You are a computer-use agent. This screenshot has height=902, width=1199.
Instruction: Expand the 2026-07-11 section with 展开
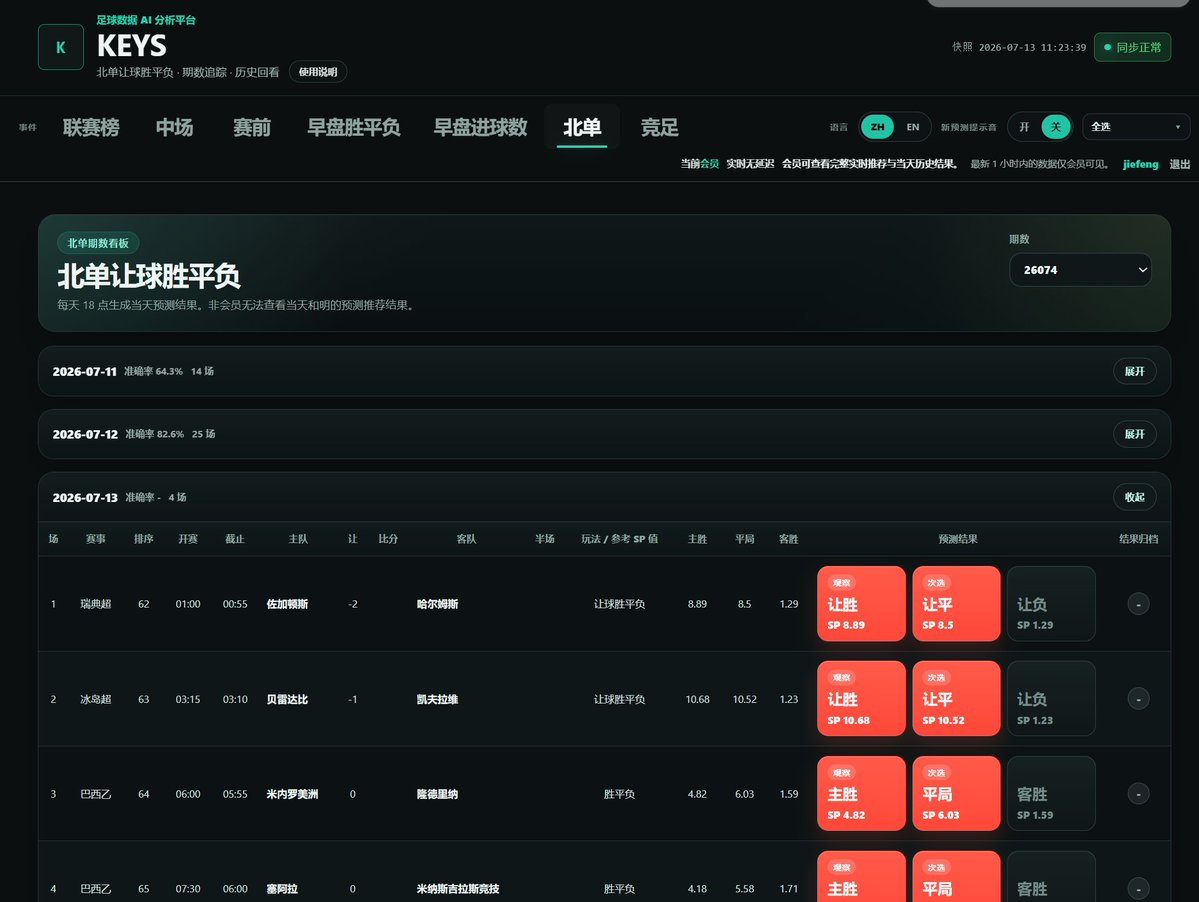[x=1134, y=372]
